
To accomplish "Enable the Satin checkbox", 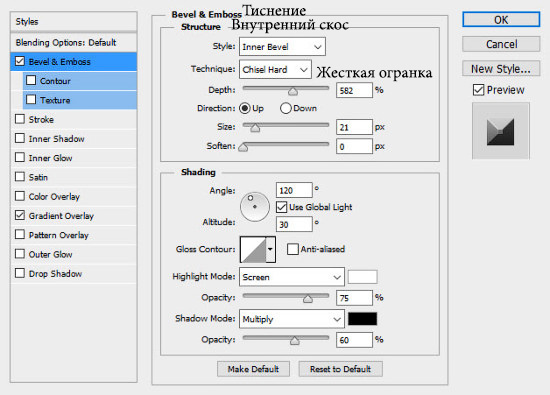I will [20, 177].
